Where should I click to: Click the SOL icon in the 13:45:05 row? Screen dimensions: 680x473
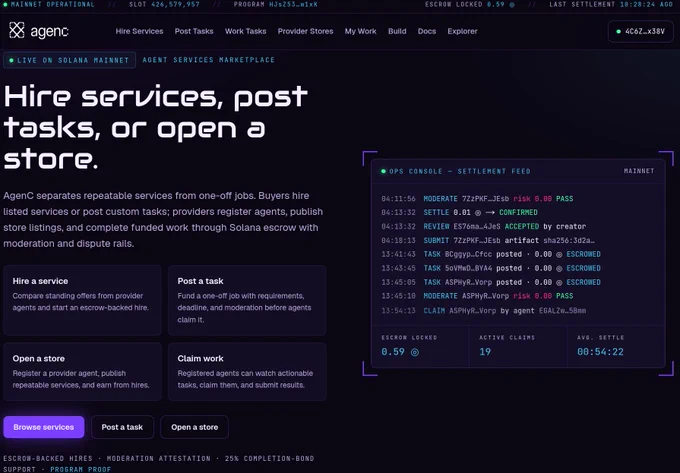click(559, 282)
